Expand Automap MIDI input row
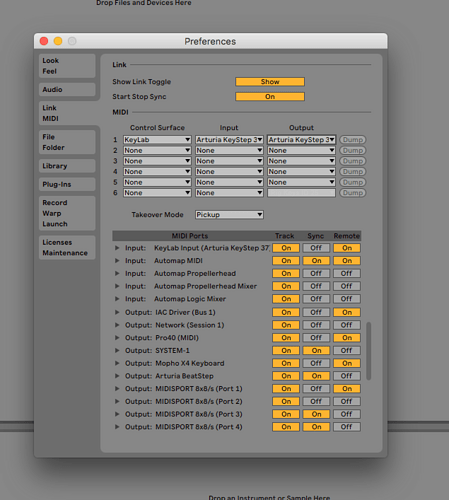This screenshot has width=449, height=500. coord(117,261)
